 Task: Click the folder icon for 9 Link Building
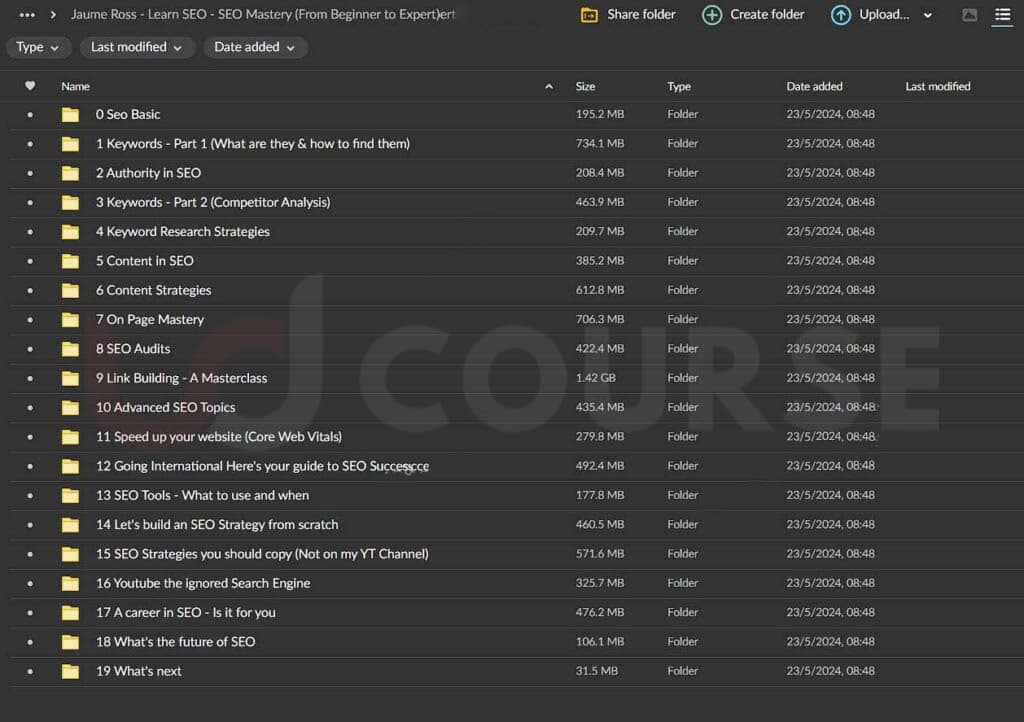point(70,378)
